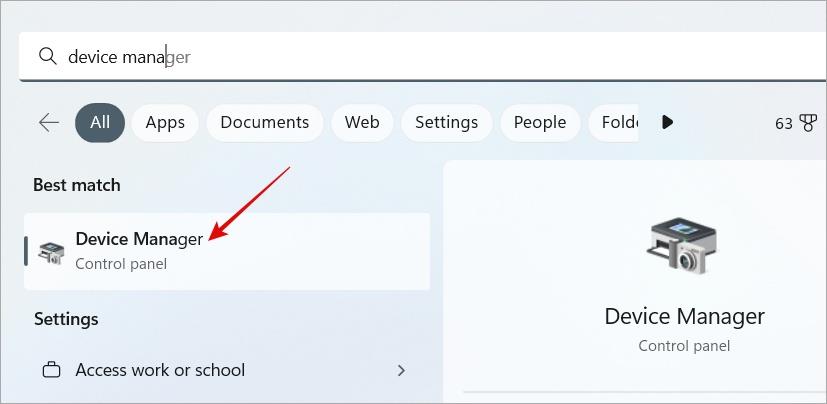
Task: Click Control panel label in preview pane
Action: pyautogui.click(x=684, y=345)
